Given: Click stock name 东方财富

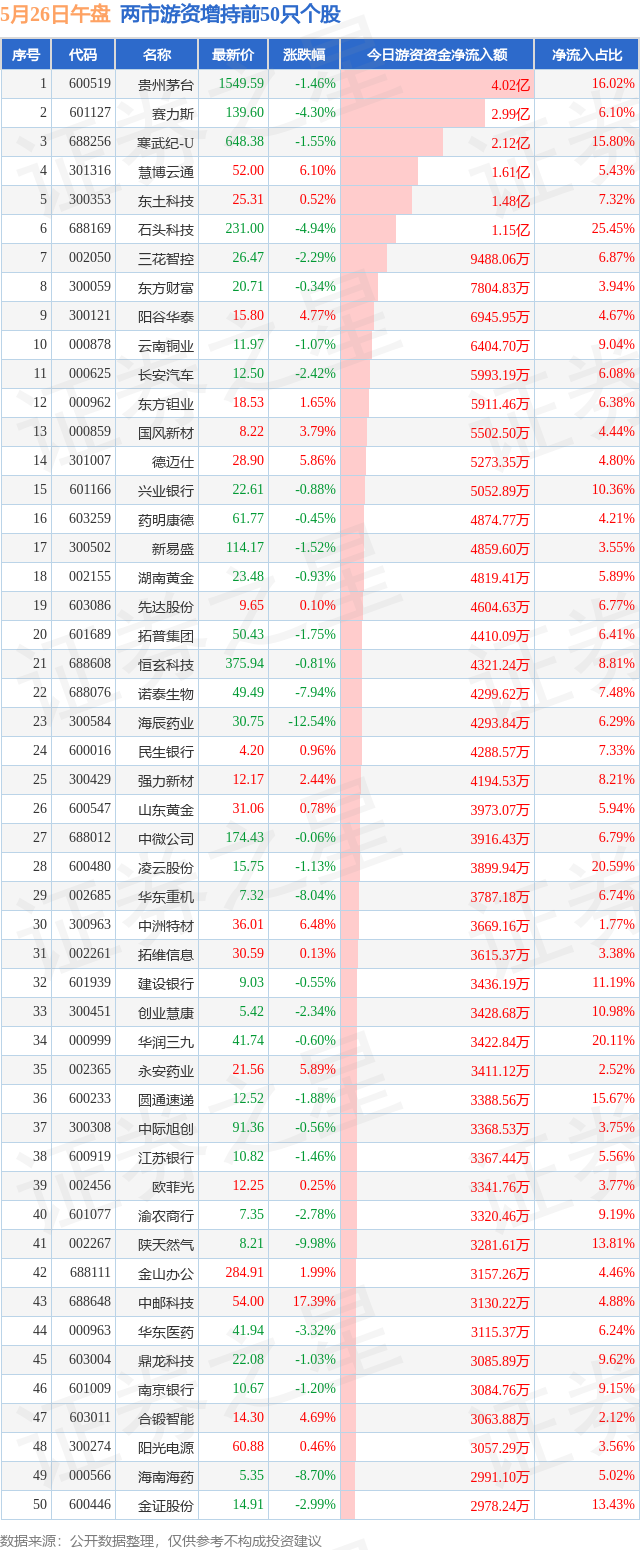Looking at the screenshot, I should pyautogui.click(x=166, y=287).
